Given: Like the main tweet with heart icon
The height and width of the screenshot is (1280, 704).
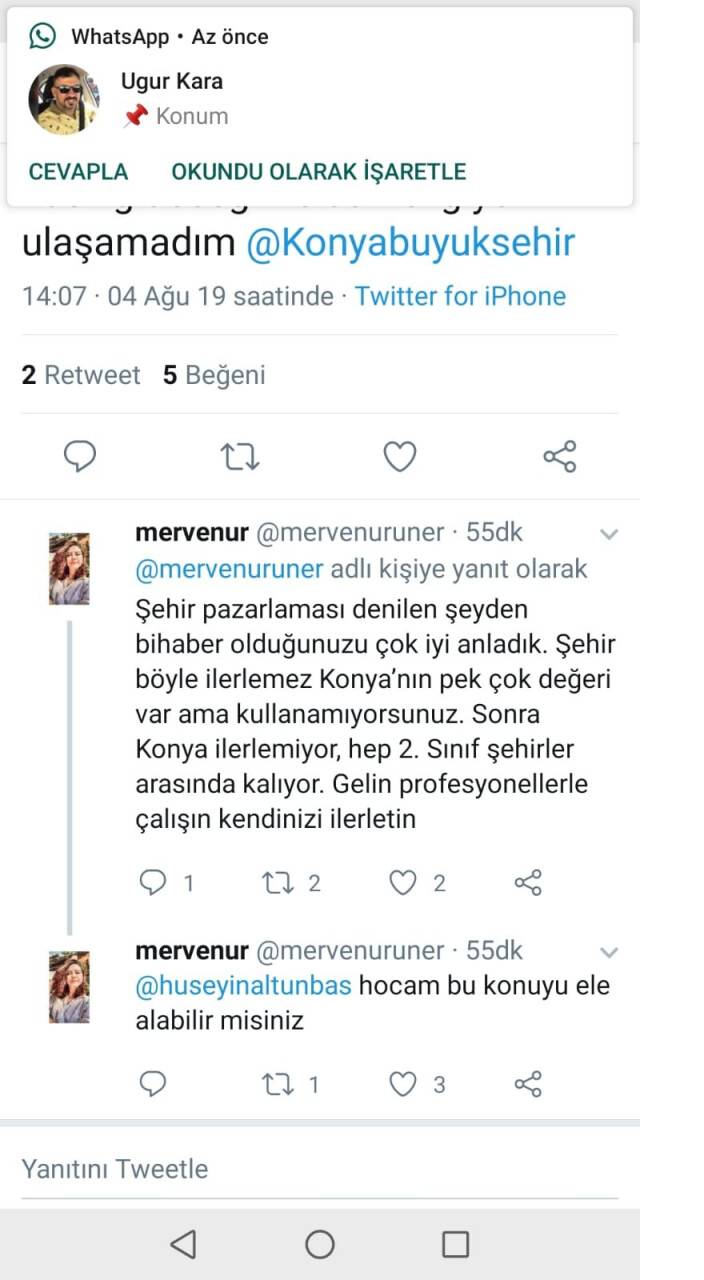Looking at the screenshot, I should tap(400, 457).
